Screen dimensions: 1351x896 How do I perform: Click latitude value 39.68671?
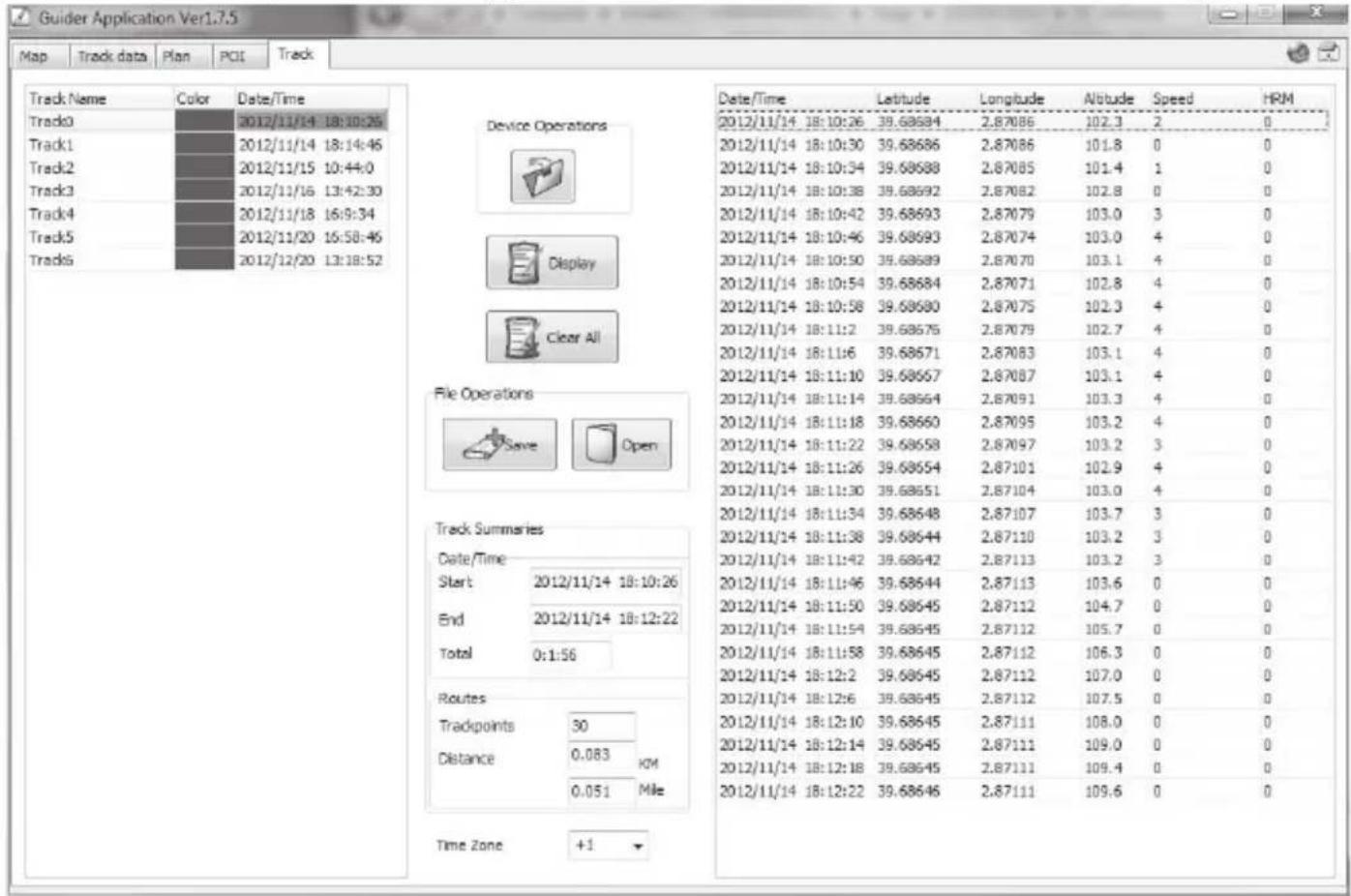point(908,352)
